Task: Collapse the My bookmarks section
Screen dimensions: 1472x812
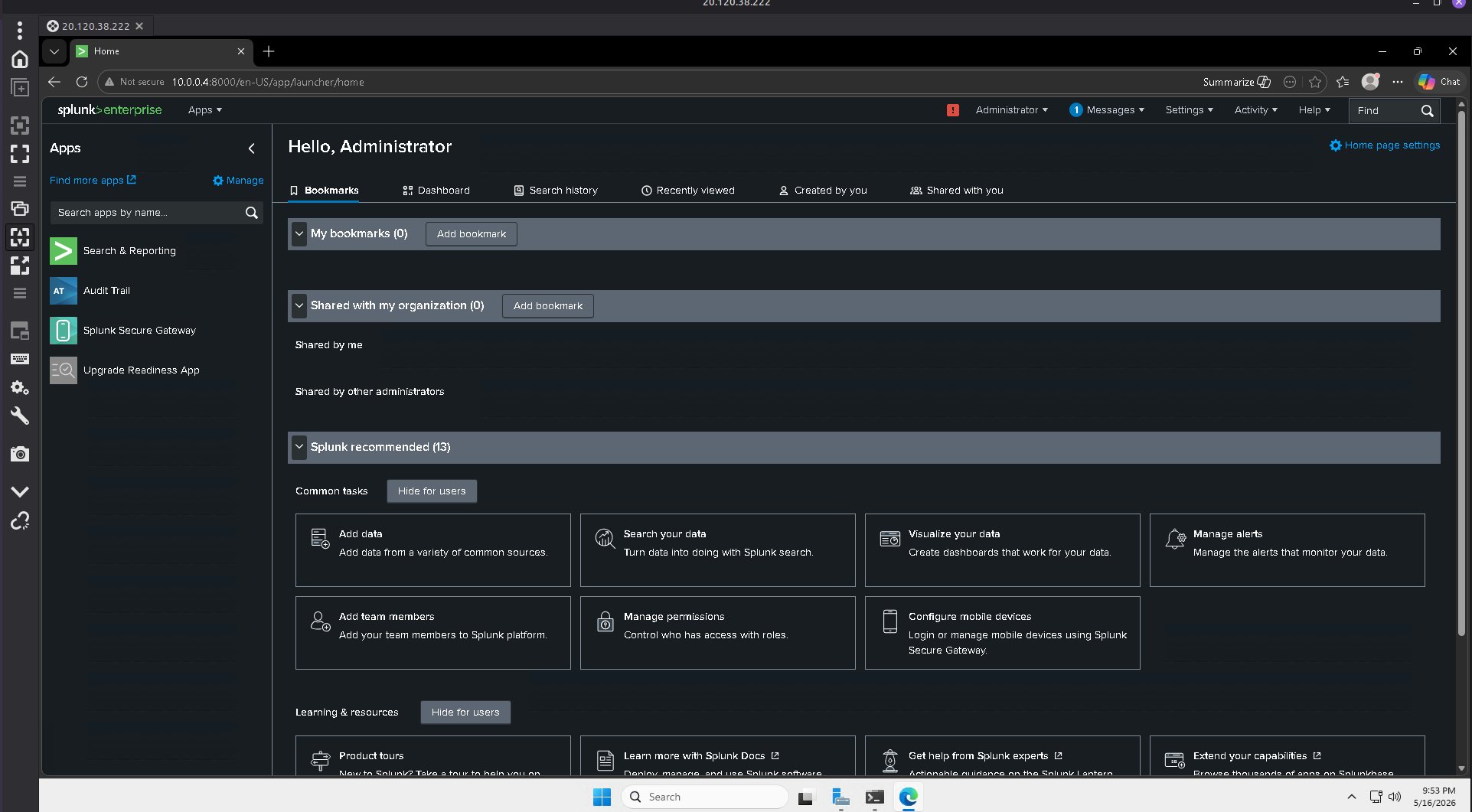Action: point(299,234)
